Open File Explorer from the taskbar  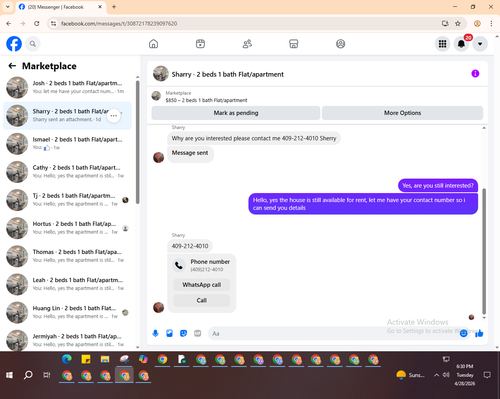coord(105,359)
